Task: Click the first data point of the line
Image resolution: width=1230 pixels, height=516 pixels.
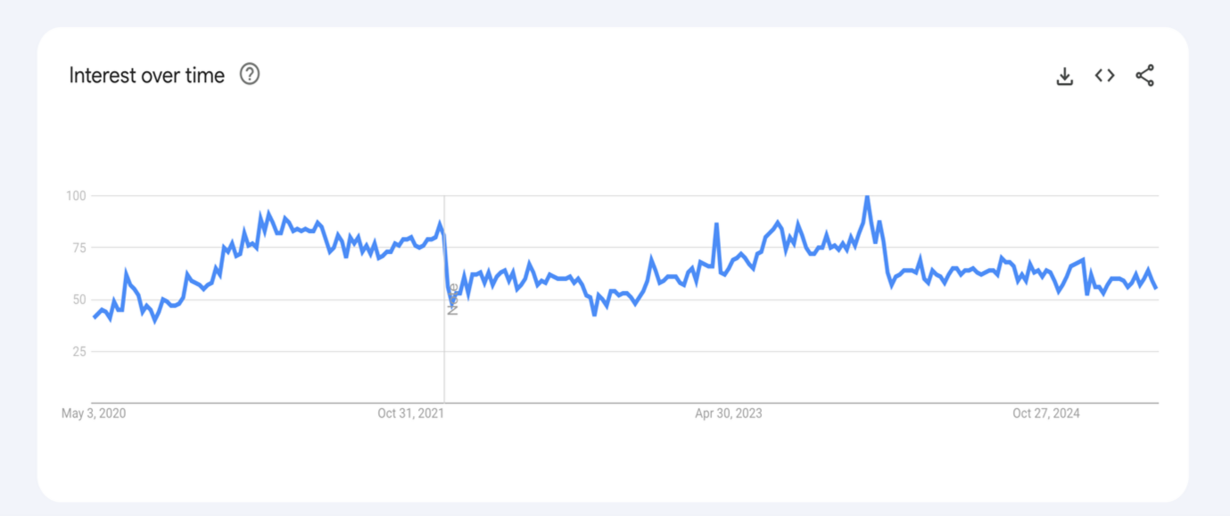Action: (x=94, y=317)
